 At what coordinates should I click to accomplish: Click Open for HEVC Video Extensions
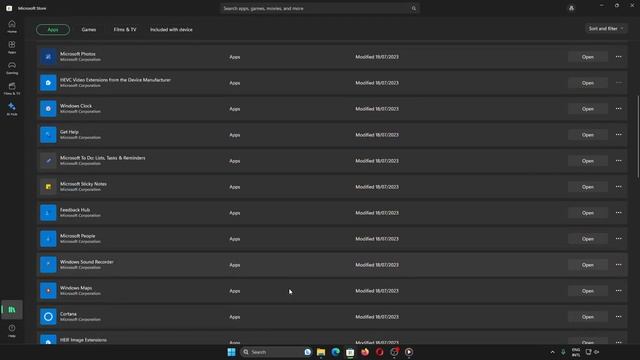pyautogui.click(x=588, y=83)
